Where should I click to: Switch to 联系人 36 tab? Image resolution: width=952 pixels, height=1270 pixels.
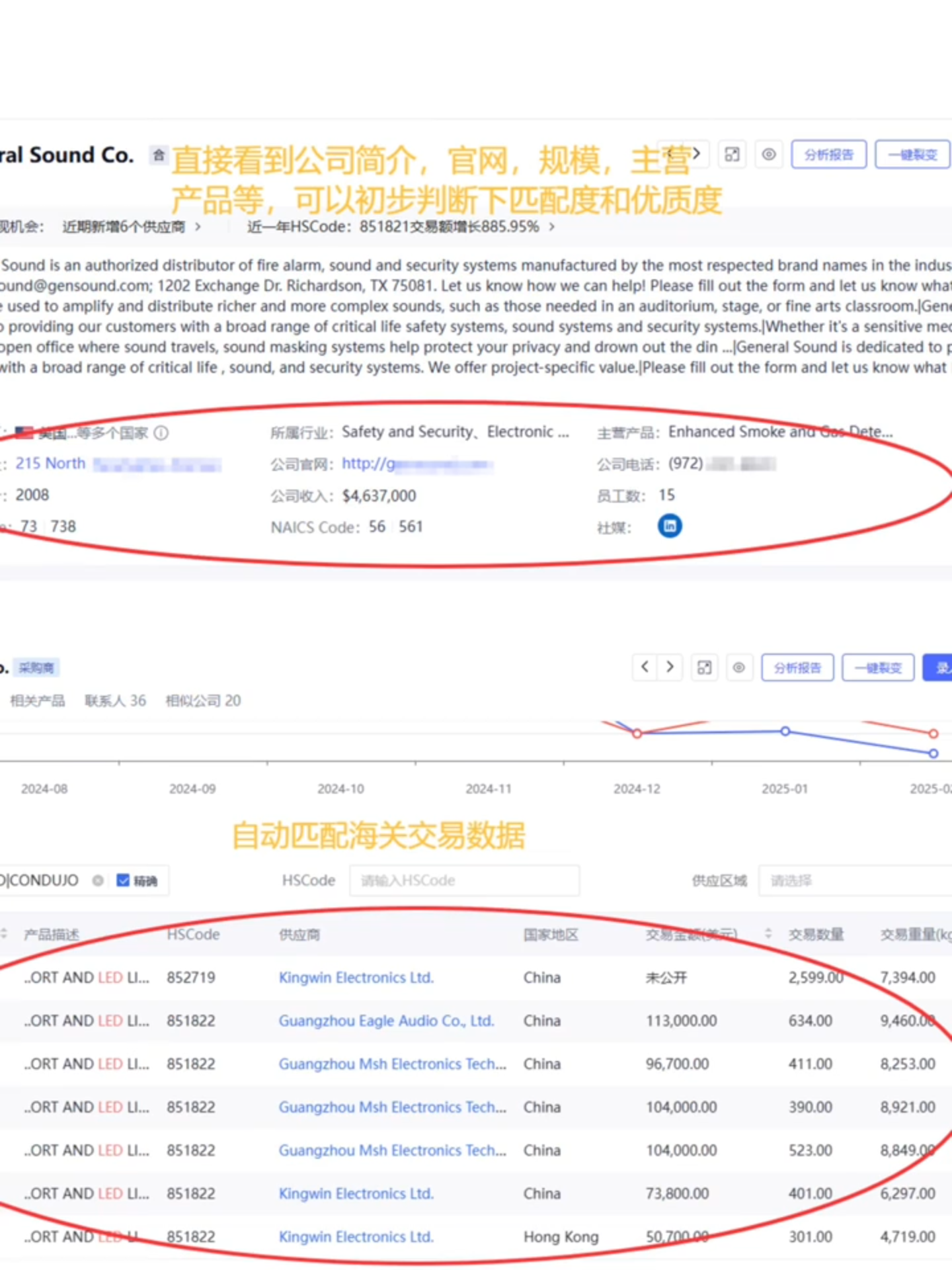pos(115,700)
